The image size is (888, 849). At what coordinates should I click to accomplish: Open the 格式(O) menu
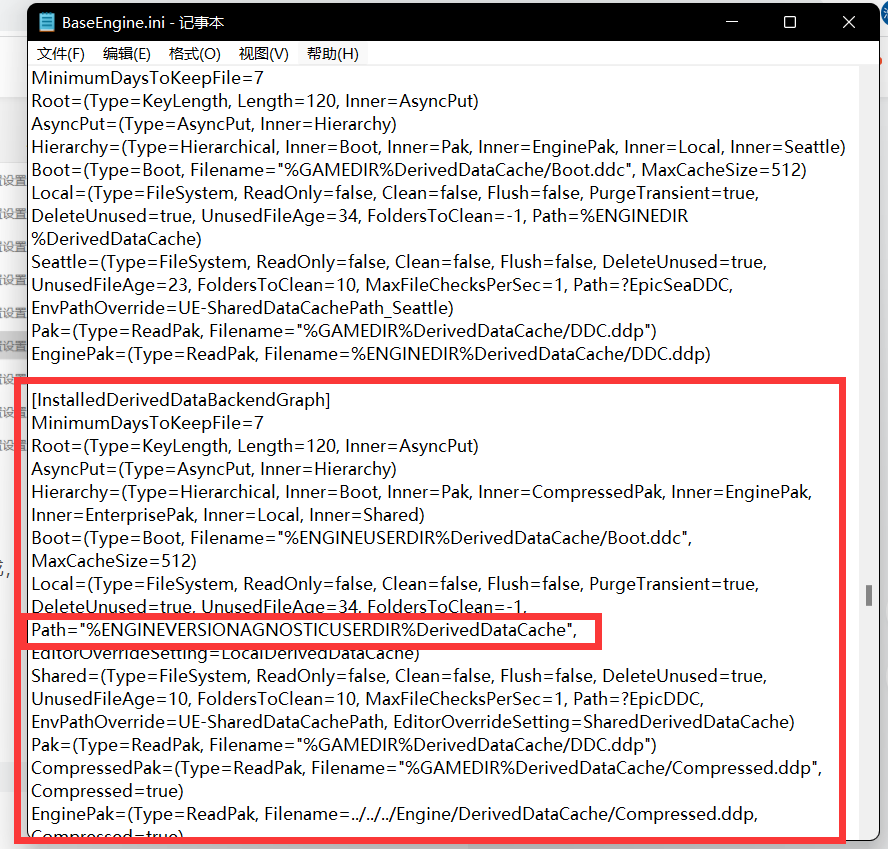(194, 54)
